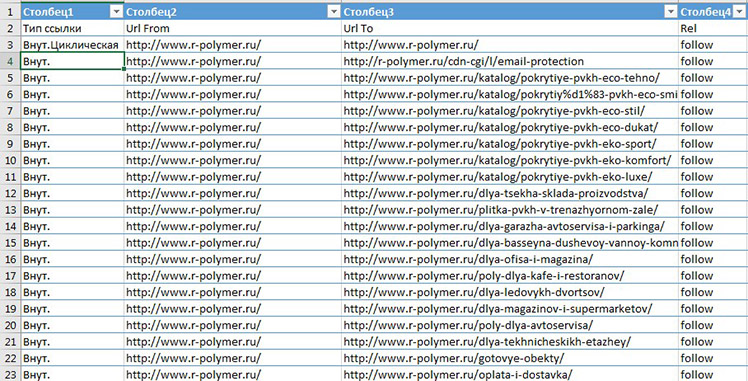Open the Столбец1 filter dropdown
The height and width of the screenshot is (381, 748).
pos(117,12)
